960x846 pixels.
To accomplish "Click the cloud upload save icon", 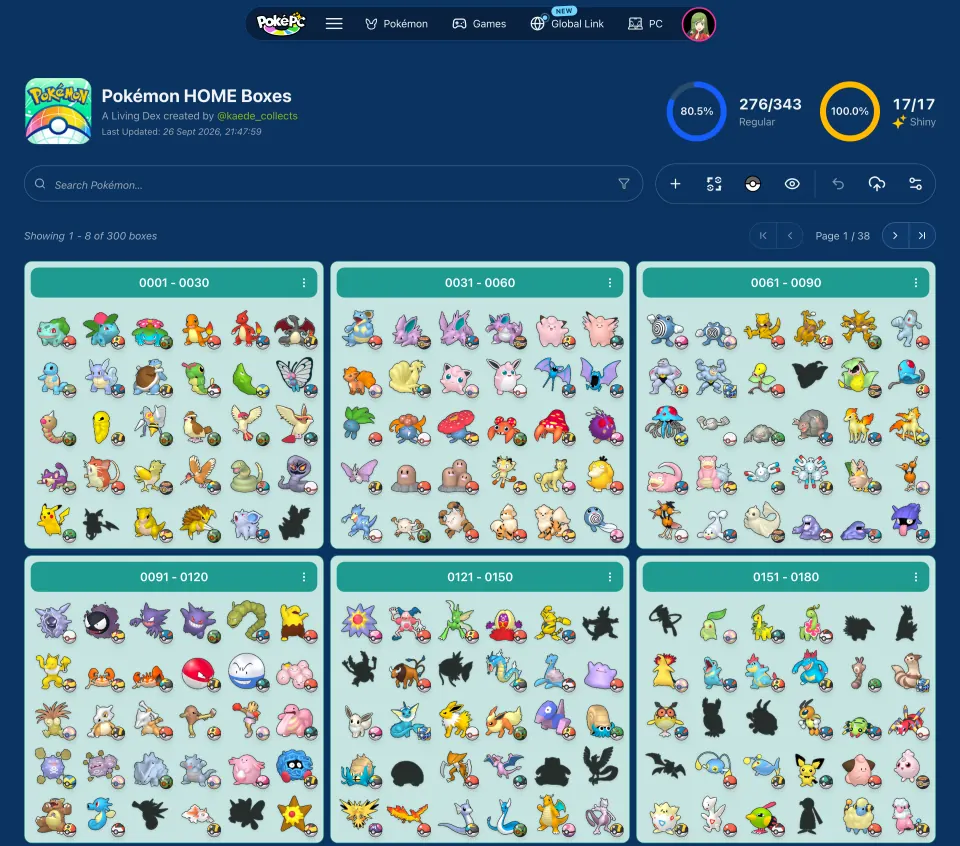I will [877, 184].
